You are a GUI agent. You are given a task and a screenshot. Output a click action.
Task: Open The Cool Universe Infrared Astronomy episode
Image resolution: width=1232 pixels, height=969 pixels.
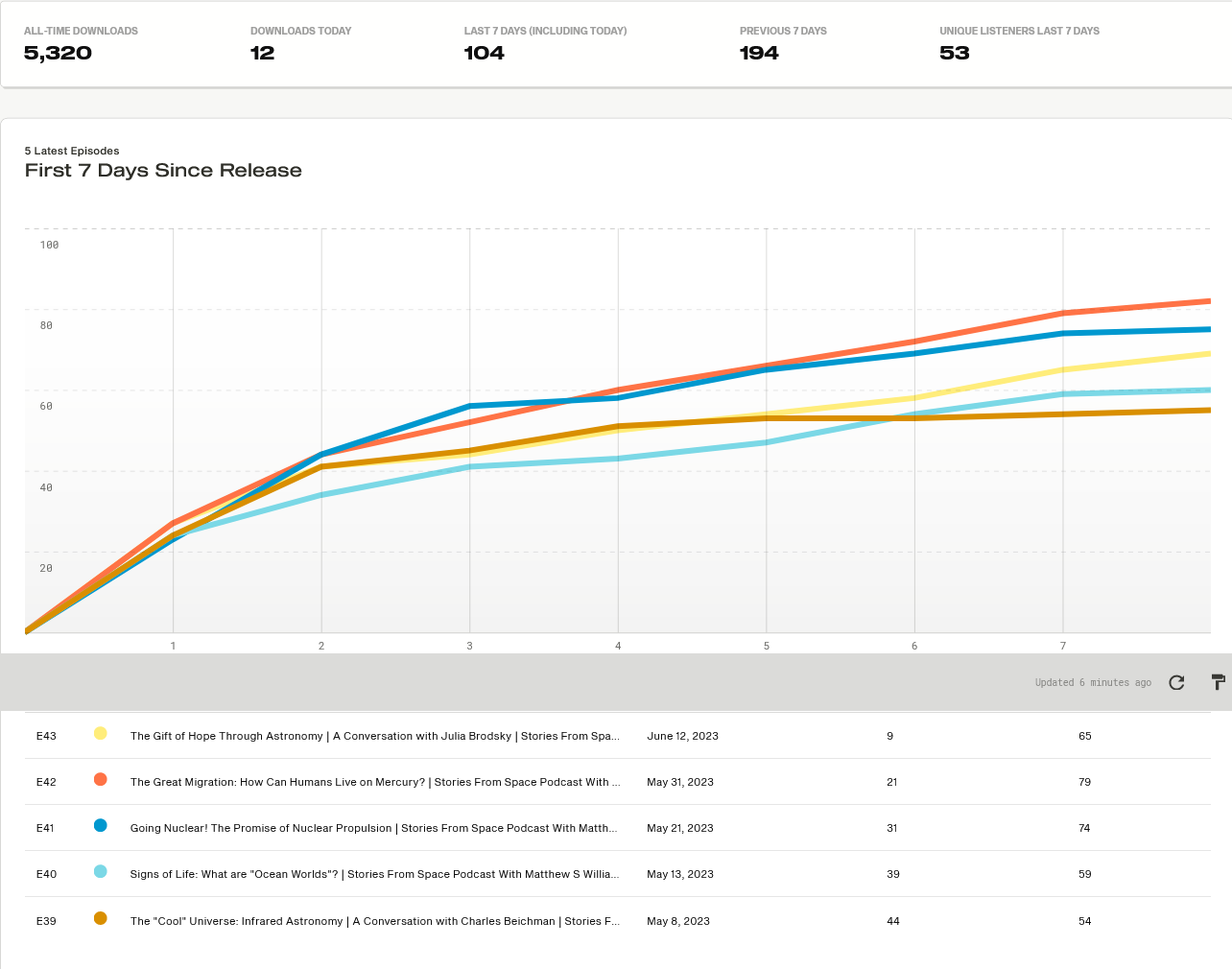tap(374, 921)
